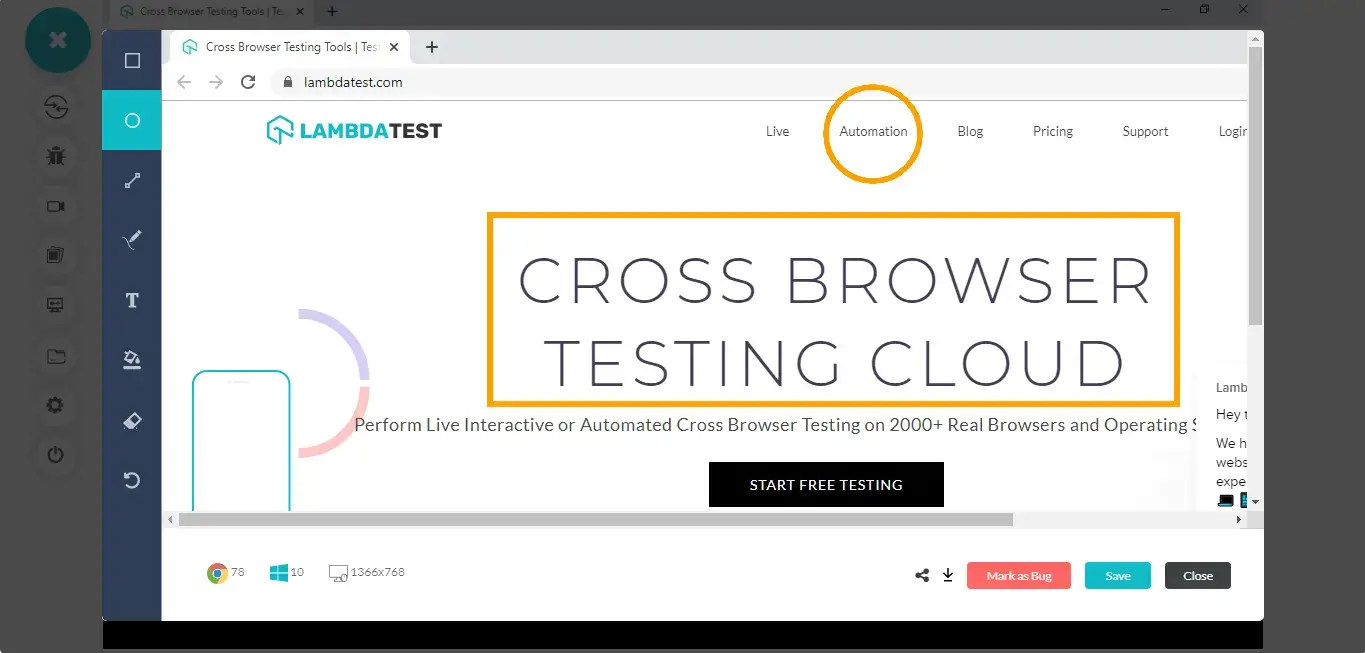The width and height of the screenshot is (1365, 653).
Task: Open the color fill bucket tool
Action: coord(132,360)
